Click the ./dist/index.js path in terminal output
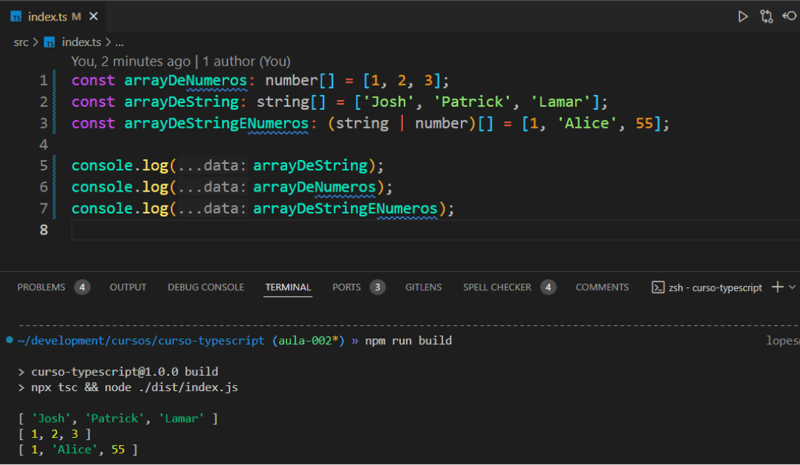Viewport: 800px width, 465px height. point(188,387)
